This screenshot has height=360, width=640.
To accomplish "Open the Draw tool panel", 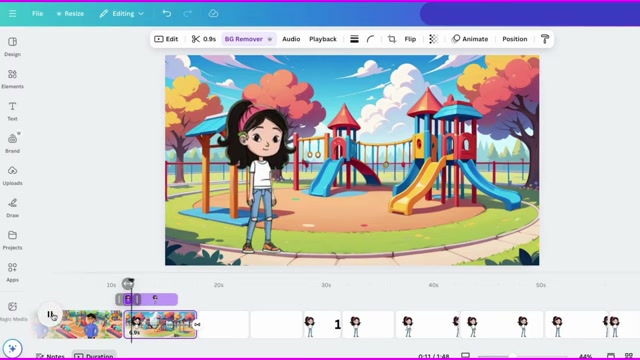I will (x=12, y=208).
